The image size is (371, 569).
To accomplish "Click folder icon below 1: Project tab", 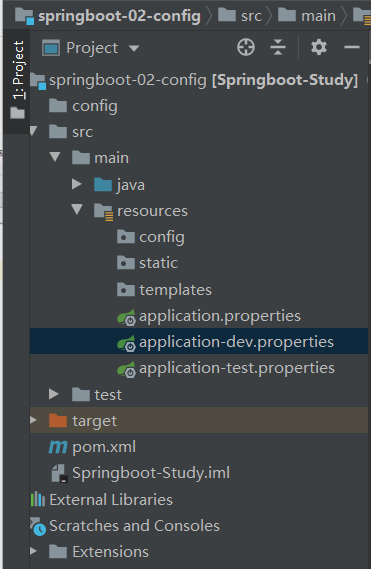I will tap(17, 113).
